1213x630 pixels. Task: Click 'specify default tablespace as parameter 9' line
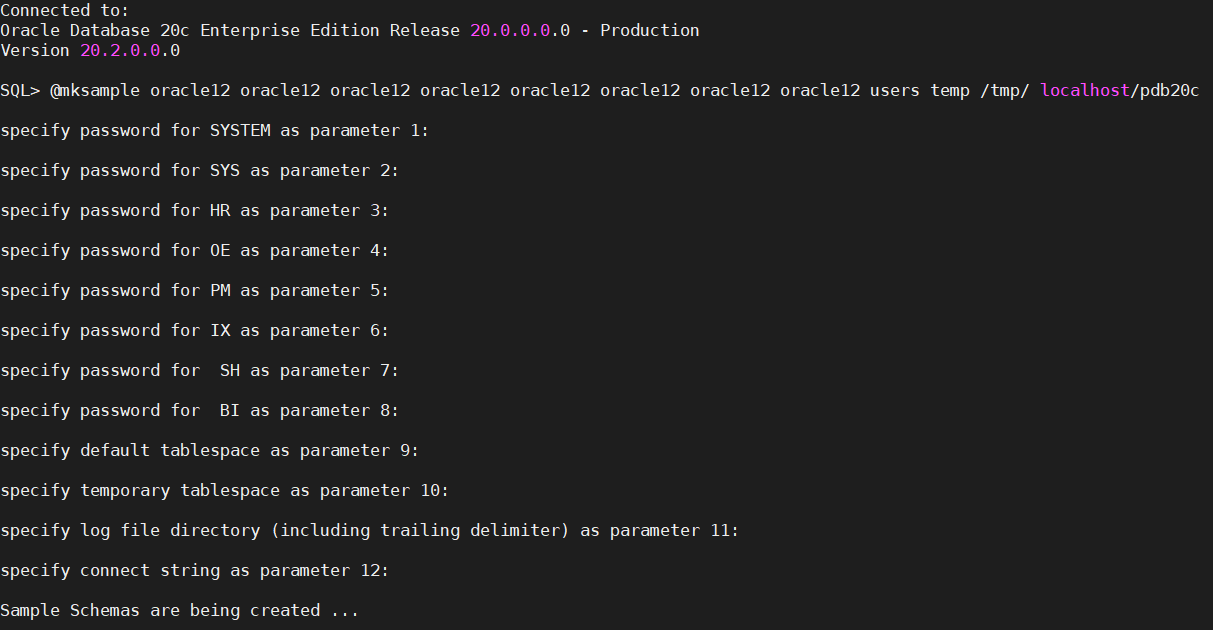pyautogui.click(x=210, y=451)
